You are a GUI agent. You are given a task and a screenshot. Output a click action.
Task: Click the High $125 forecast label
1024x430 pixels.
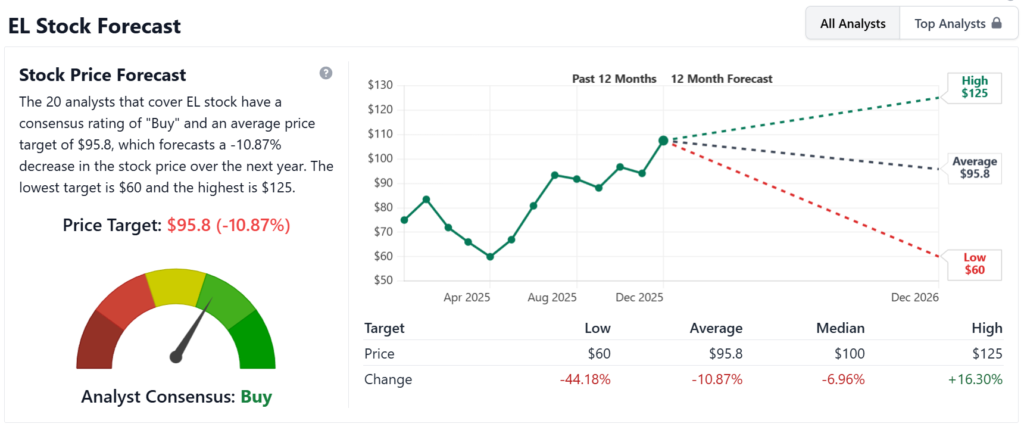tap(974, 87)
